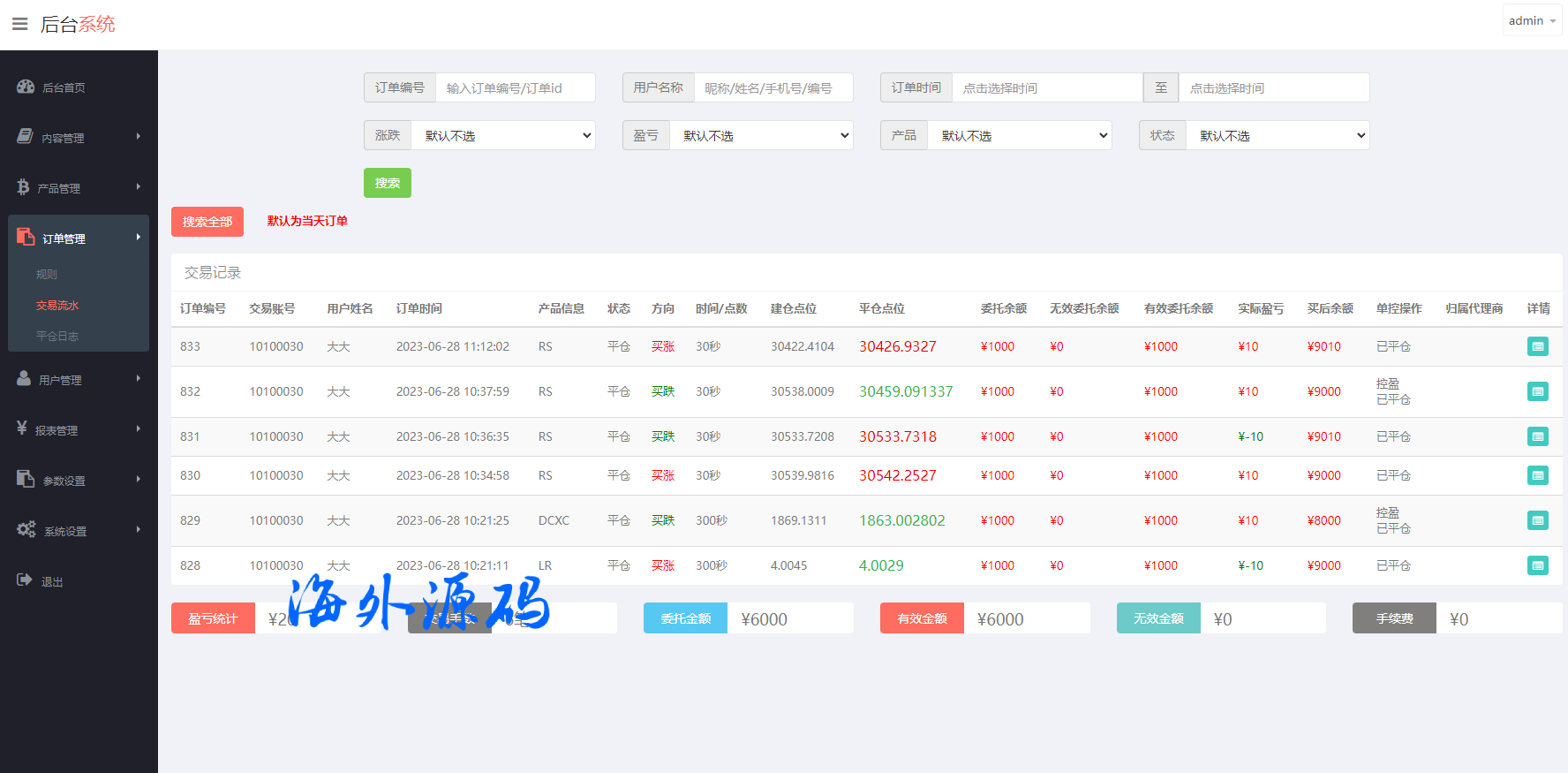Click the red 搜索全部 button
This screenshot has width=1568, height=773.
point(207,222)
